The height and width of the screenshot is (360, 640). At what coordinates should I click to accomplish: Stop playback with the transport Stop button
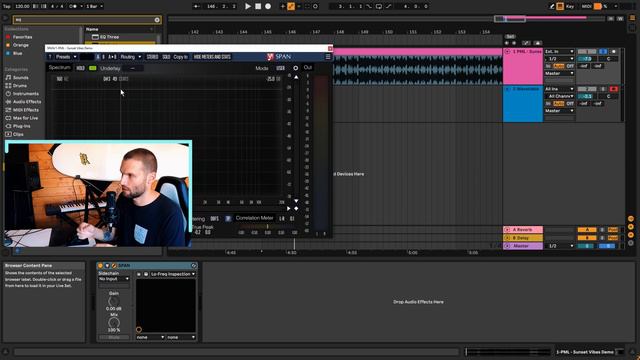tap(258, 6)
